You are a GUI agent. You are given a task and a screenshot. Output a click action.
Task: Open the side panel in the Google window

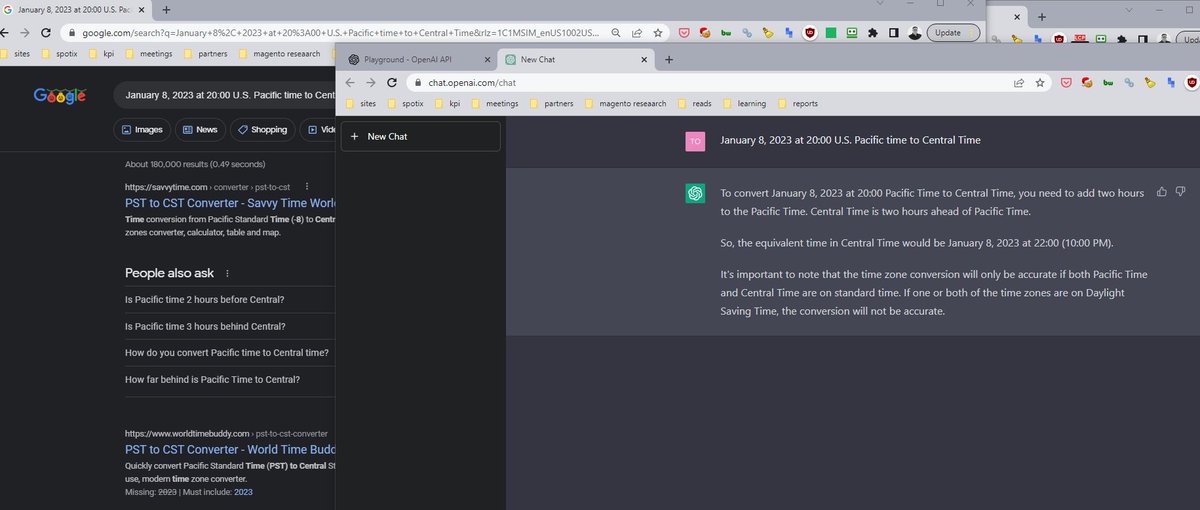pyautogui.click(x=894, y=33)
